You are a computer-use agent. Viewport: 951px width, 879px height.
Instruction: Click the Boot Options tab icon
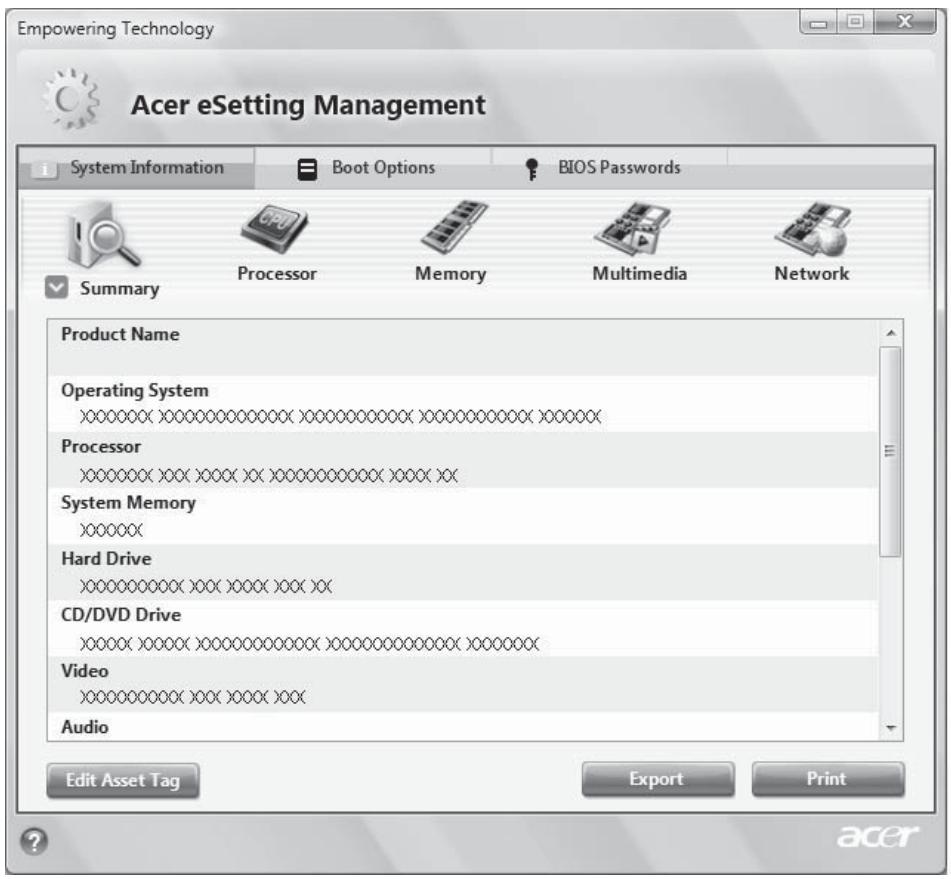pos(307,169)
